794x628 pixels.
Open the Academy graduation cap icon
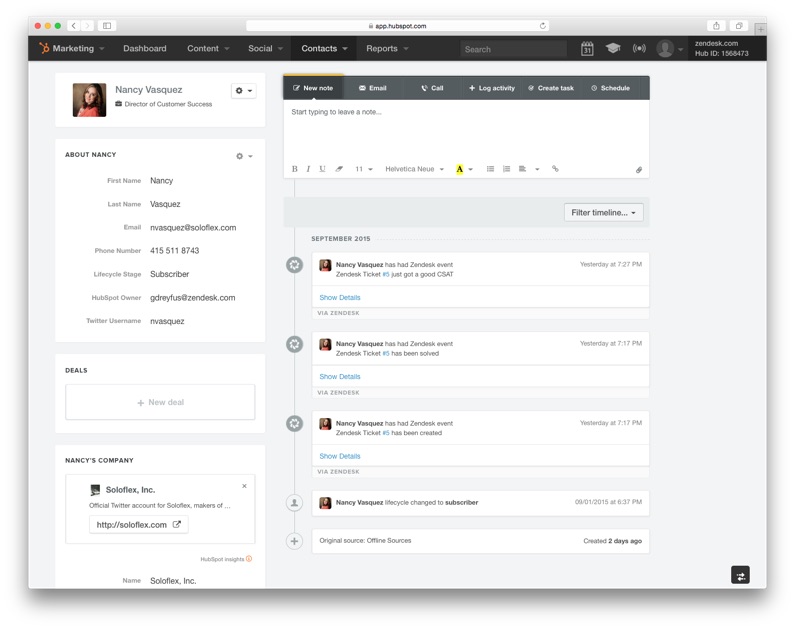point(613,48)
